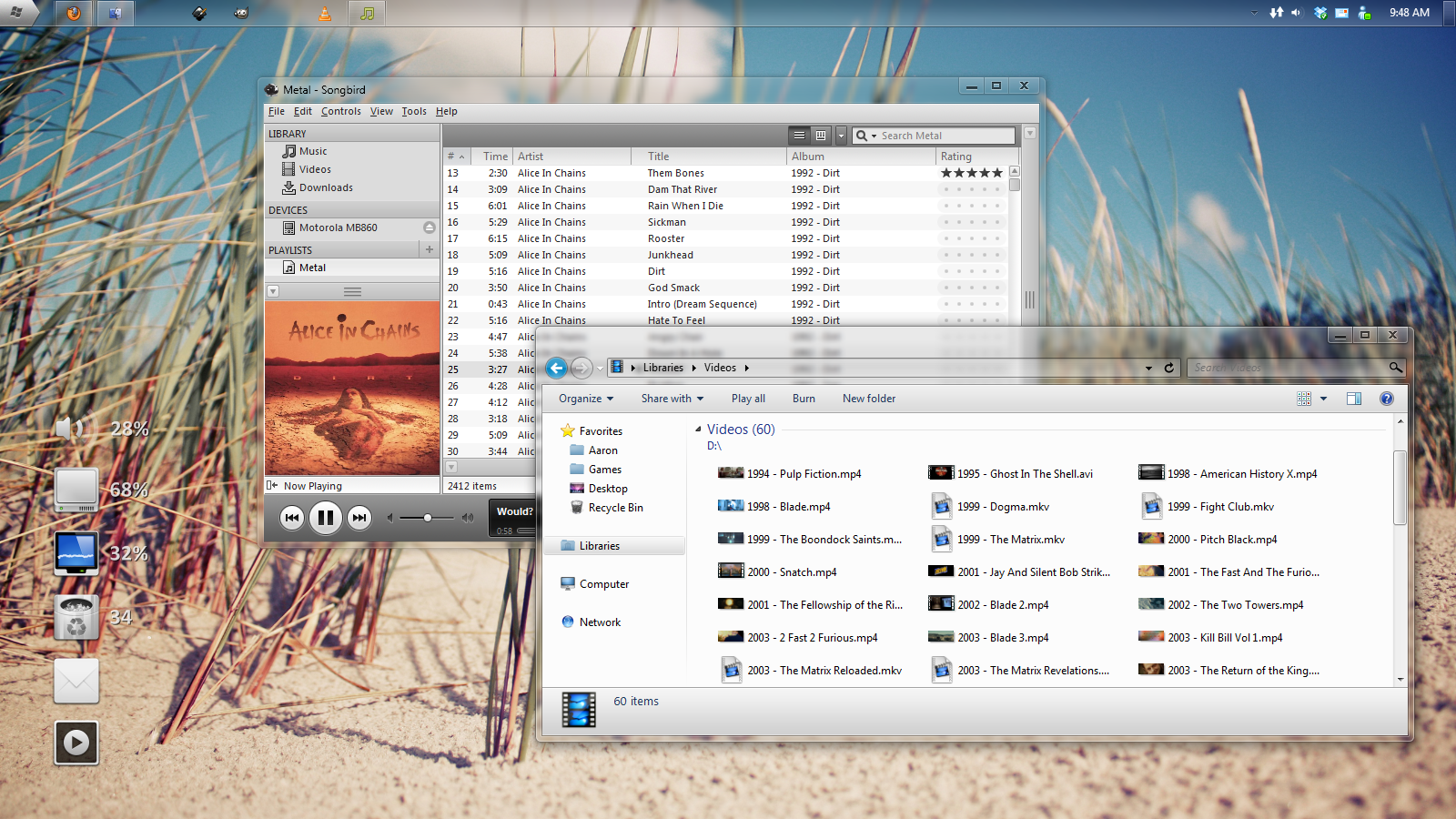Open Firefox from the taskbar
The image size is (1456, 819).
[74, 13]
